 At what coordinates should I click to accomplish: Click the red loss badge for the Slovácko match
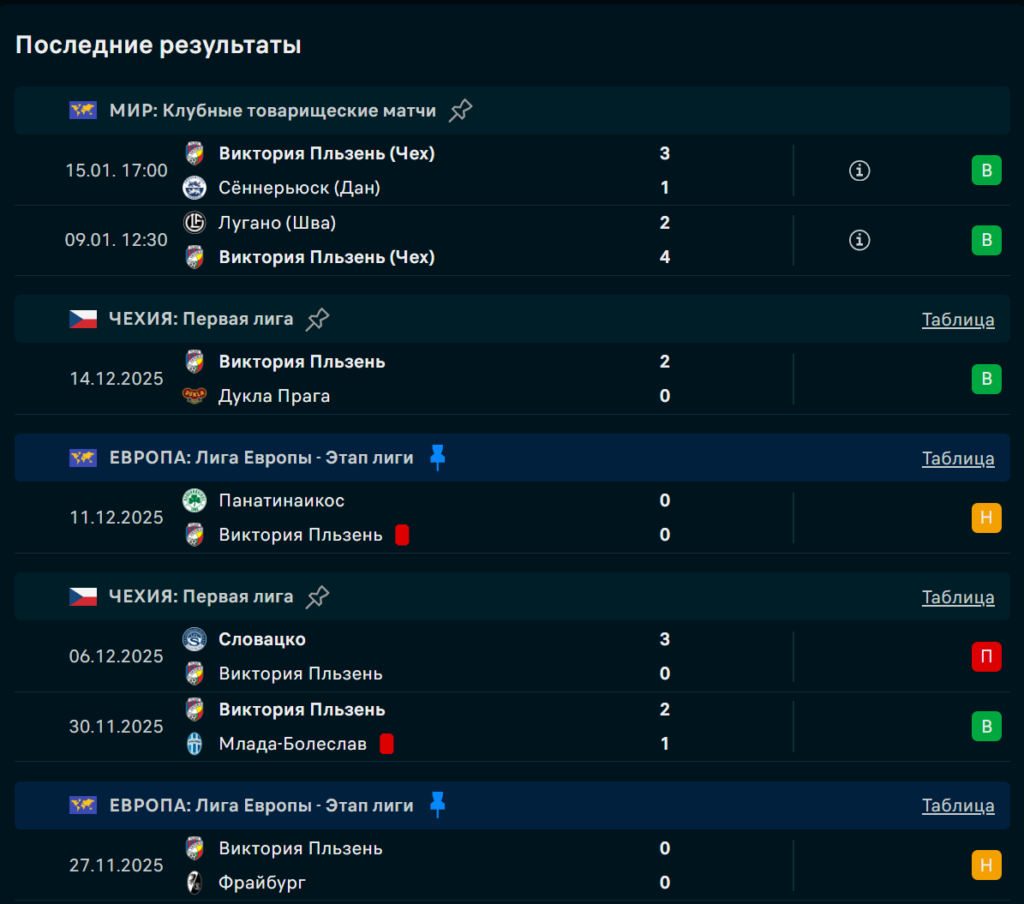click(986, 657)
